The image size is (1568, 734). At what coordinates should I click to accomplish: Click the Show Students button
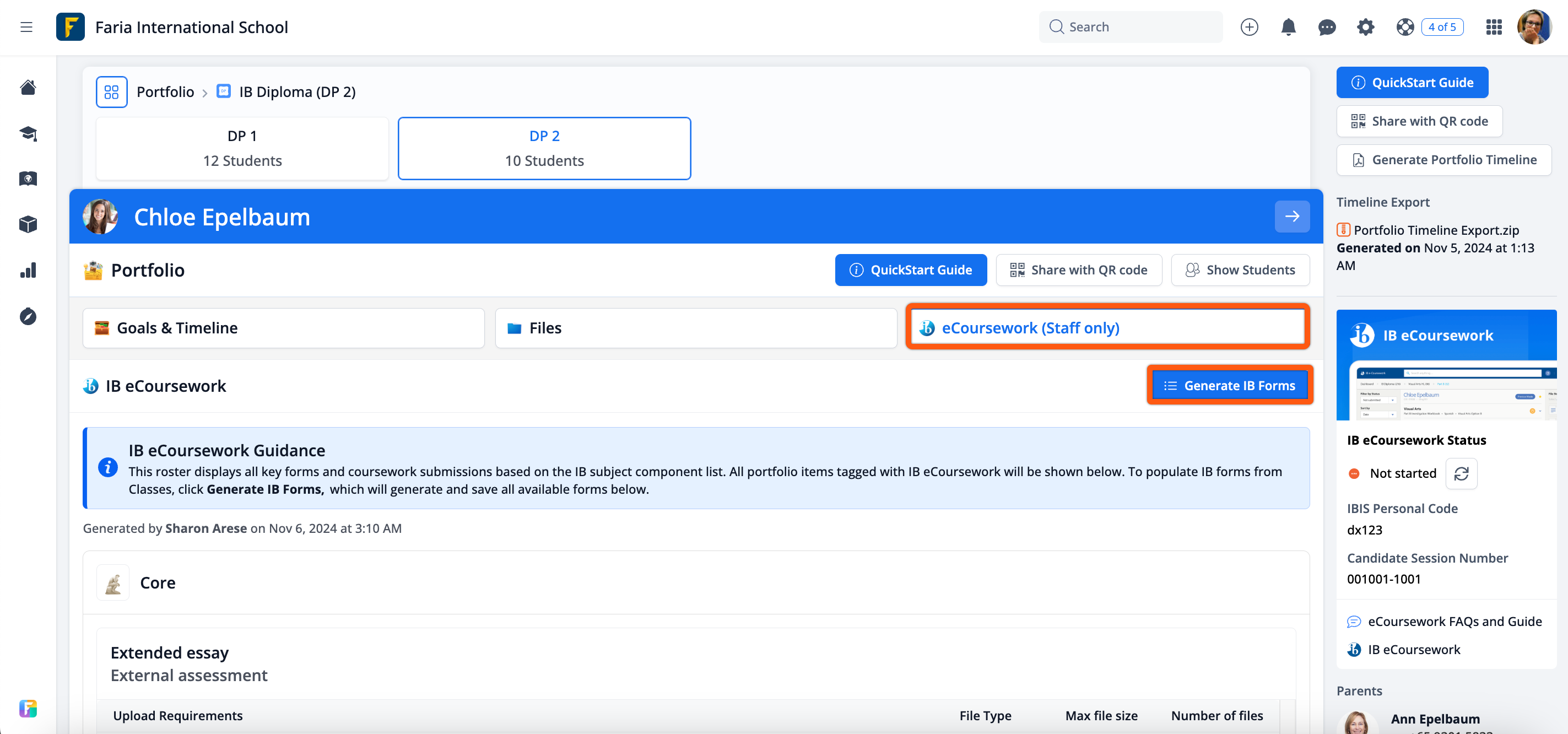[1240, 269]
